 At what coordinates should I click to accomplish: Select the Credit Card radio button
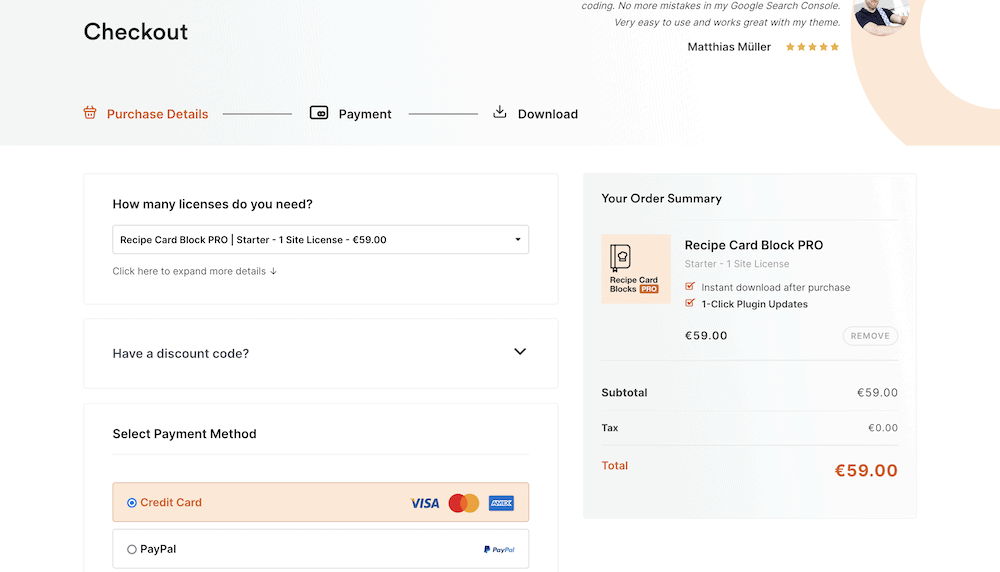(131, 503)
